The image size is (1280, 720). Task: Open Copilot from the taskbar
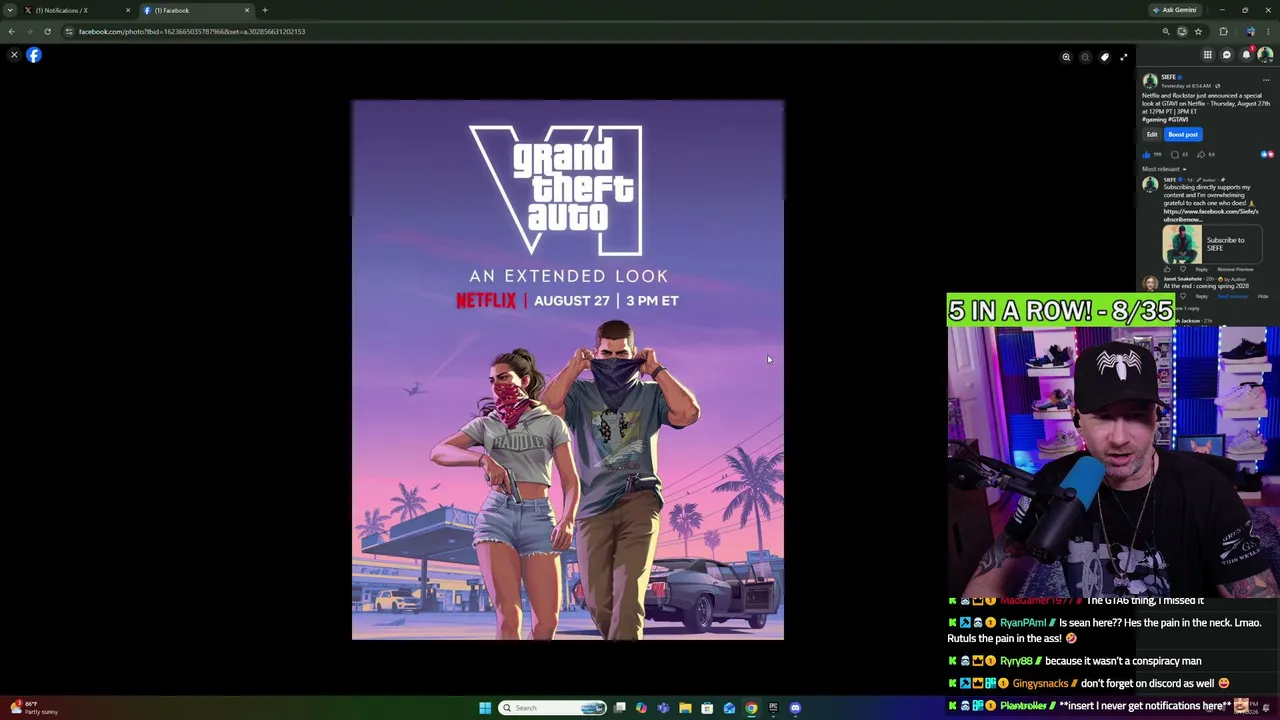[641, 708]
